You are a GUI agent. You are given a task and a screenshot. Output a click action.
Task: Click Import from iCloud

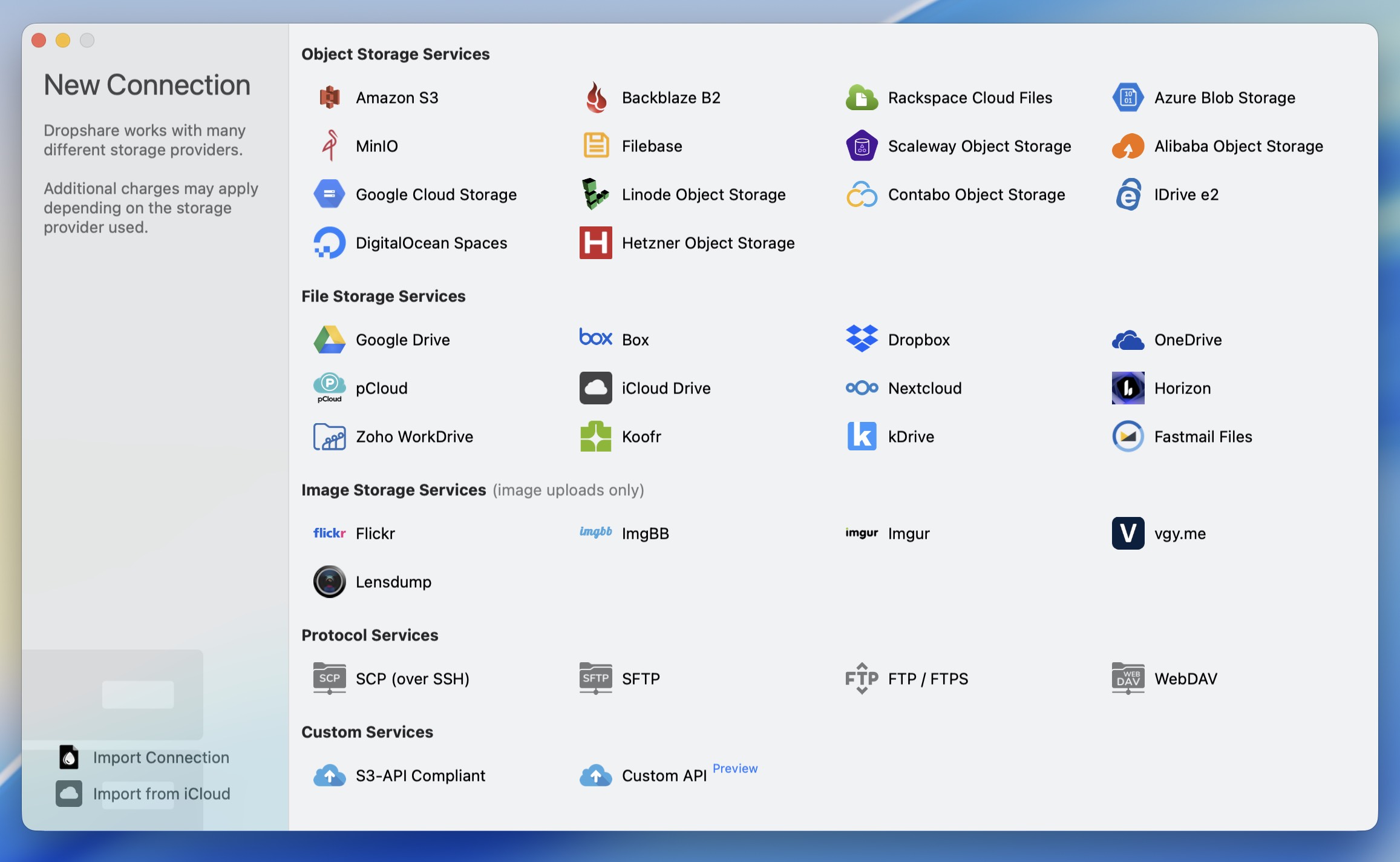point(161,794)
